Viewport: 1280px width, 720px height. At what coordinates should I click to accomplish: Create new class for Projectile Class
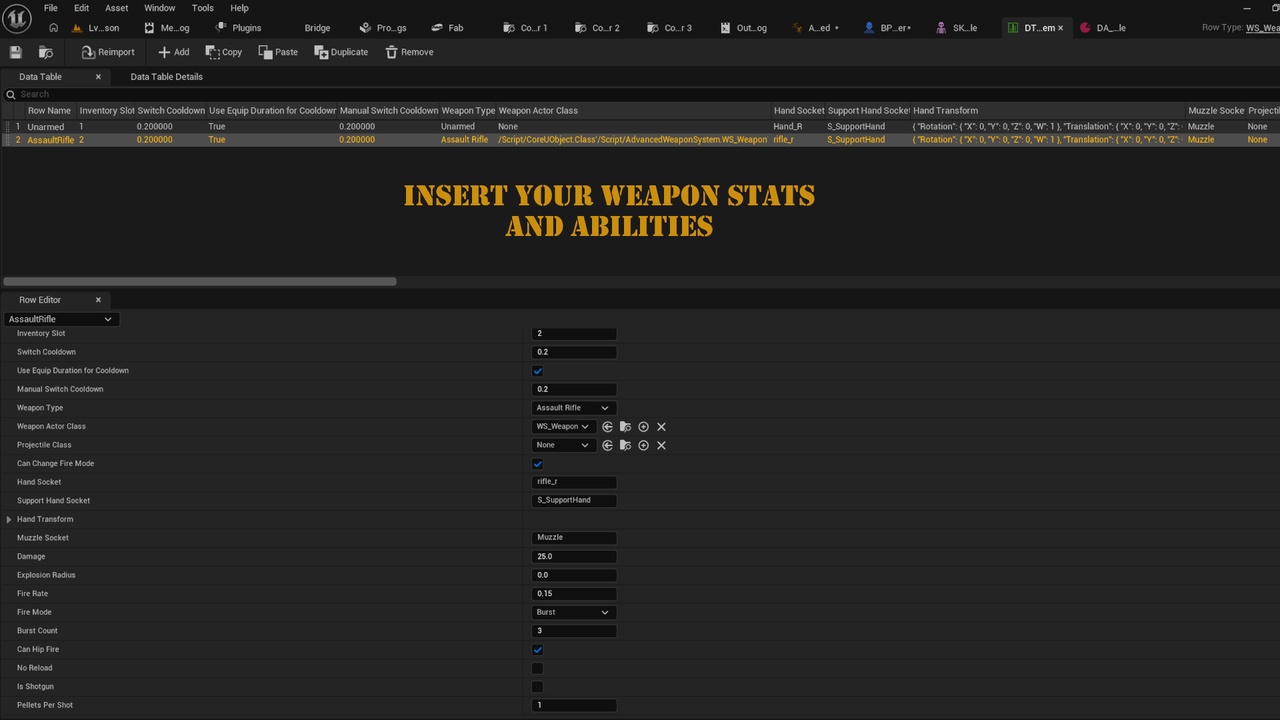coord(643,445)
